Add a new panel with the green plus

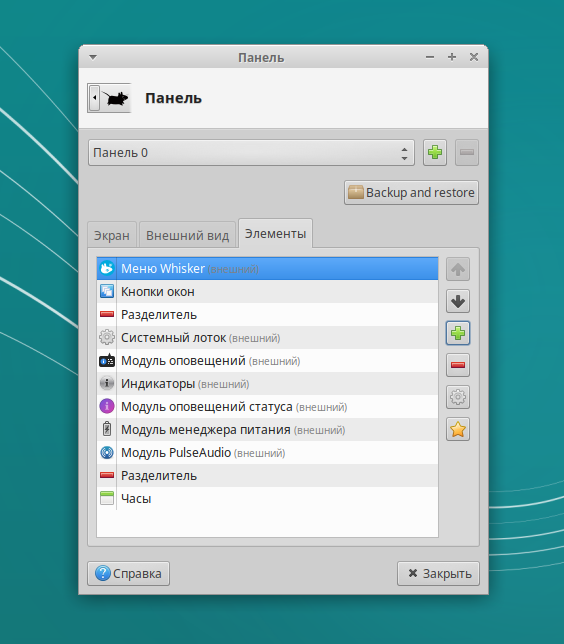[x=435, y=152]
